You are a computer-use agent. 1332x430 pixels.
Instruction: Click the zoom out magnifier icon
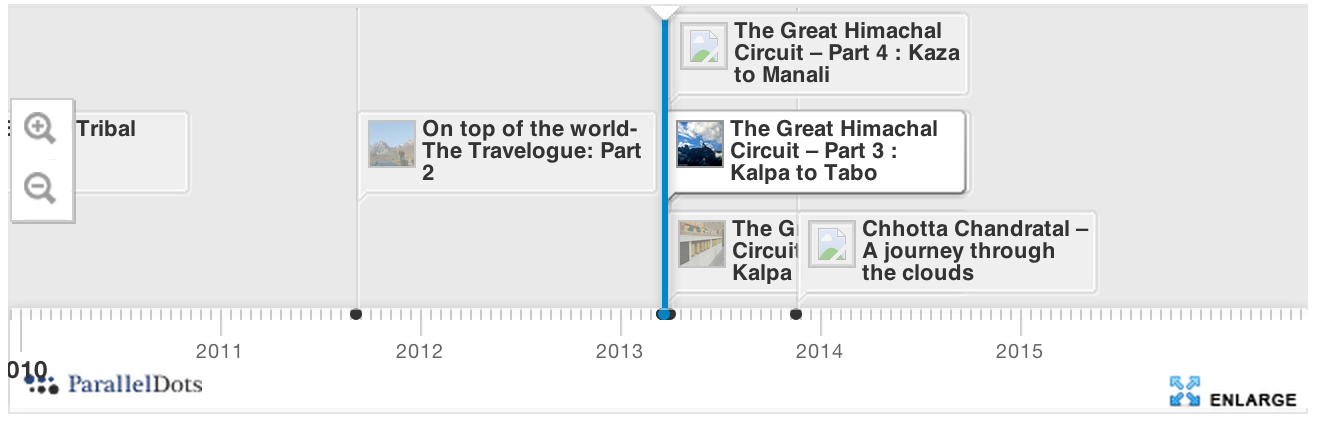[40, 187]
